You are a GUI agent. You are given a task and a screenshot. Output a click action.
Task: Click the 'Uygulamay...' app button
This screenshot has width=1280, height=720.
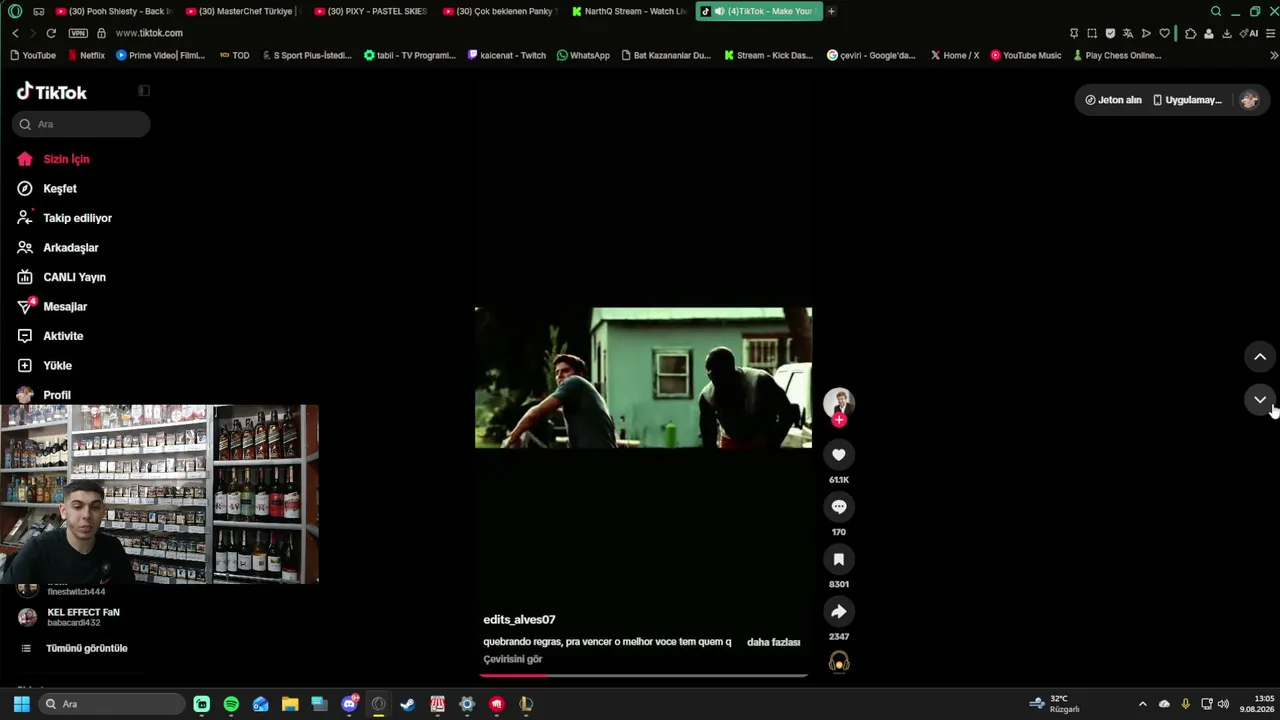[1188, 100]
